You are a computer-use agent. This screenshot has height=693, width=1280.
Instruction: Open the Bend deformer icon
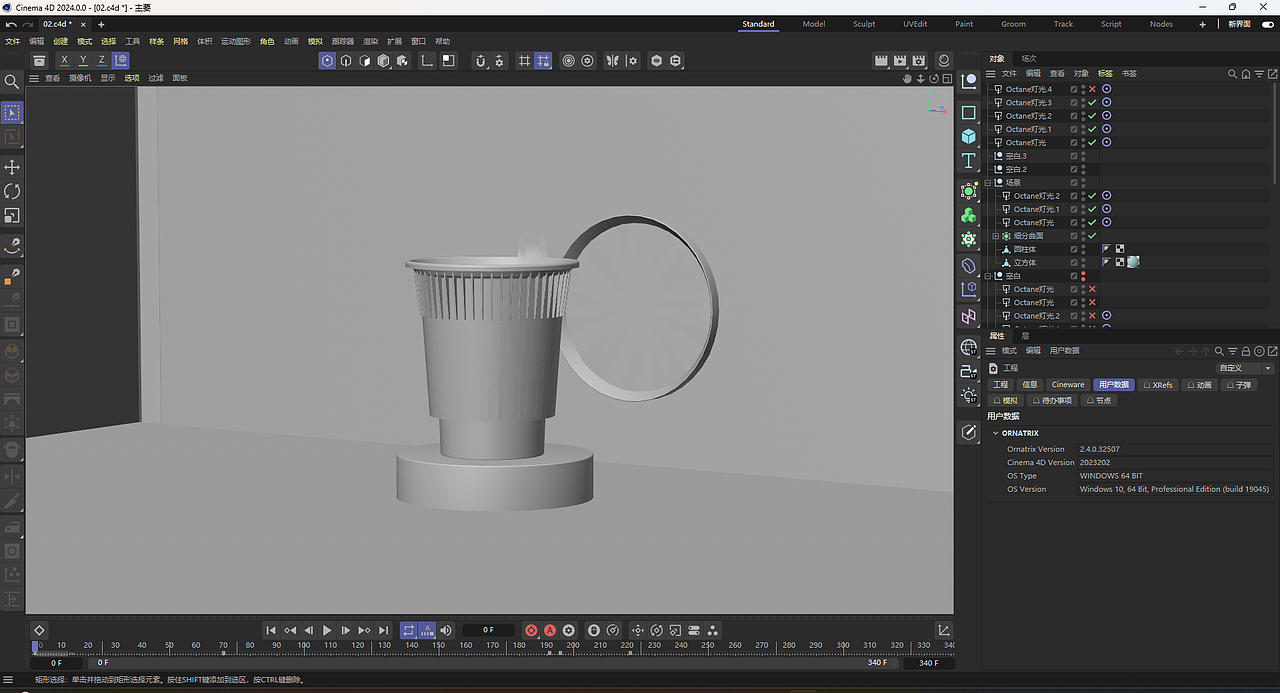tap(968, 266)
